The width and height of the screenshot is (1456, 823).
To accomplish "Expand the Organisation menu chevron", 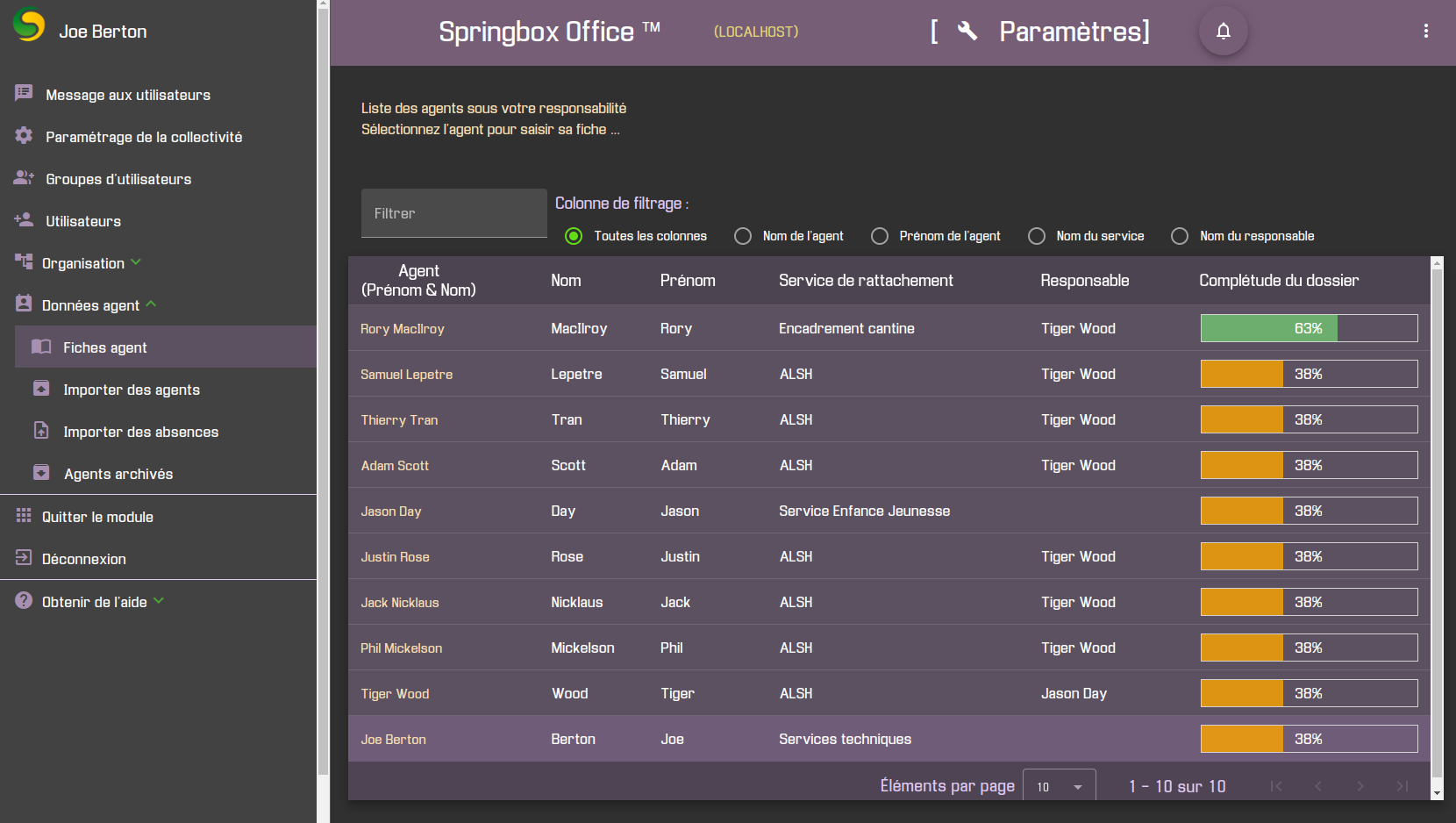I will click(x=136, y=261).
